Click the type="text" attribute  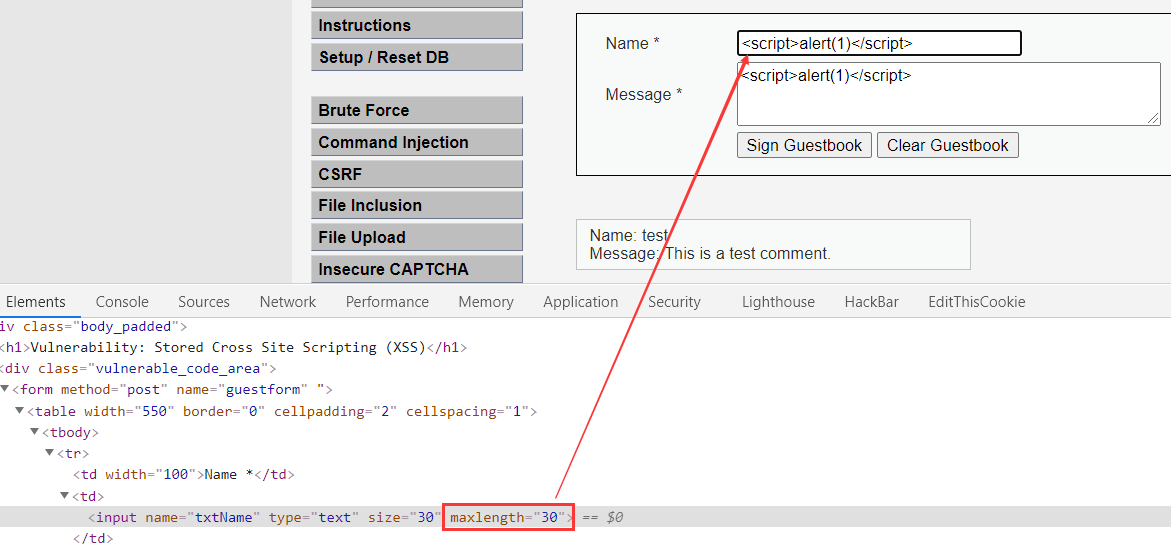click(x=315, y=516)
